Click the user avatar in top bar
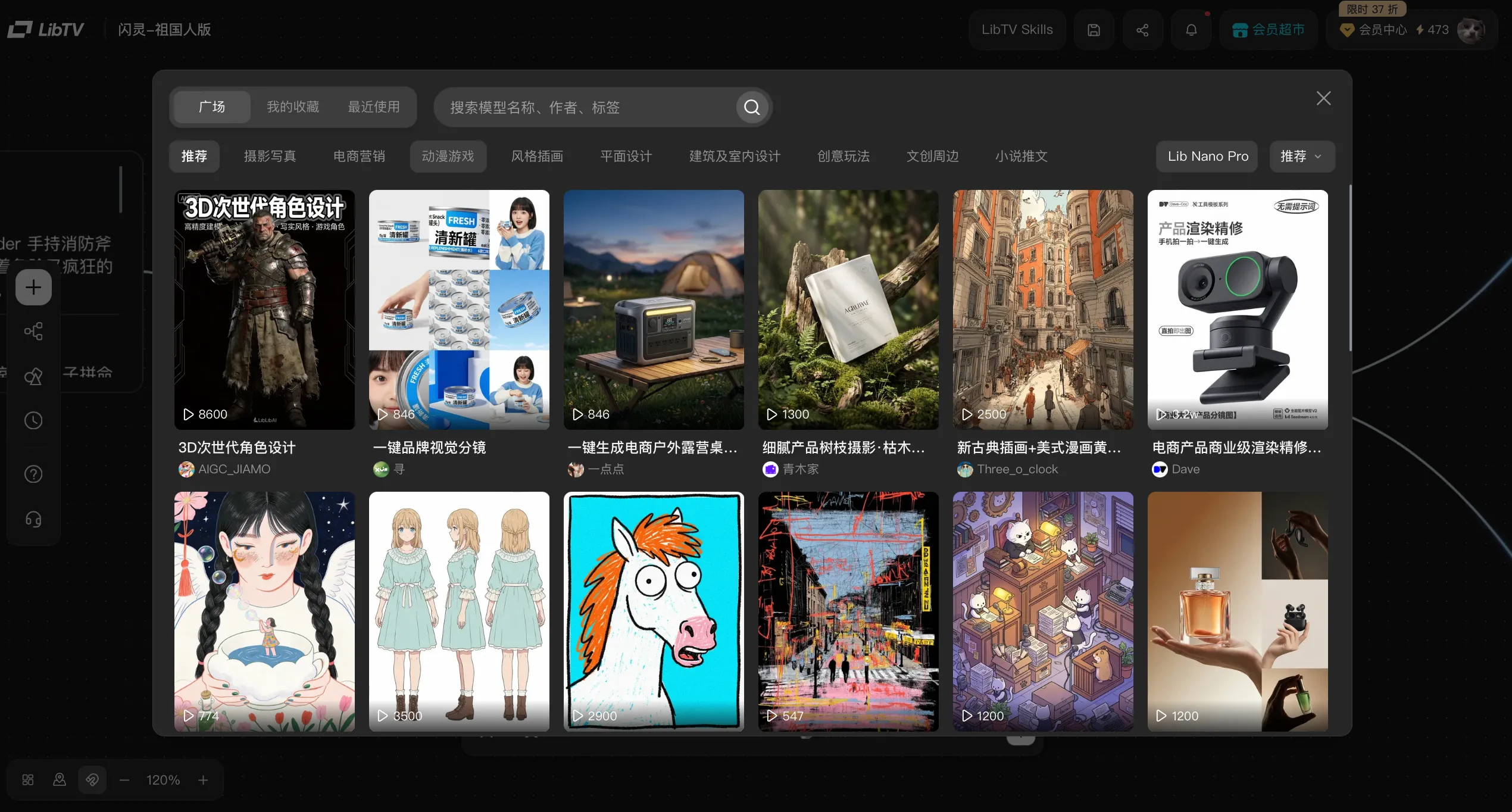 1470,30
